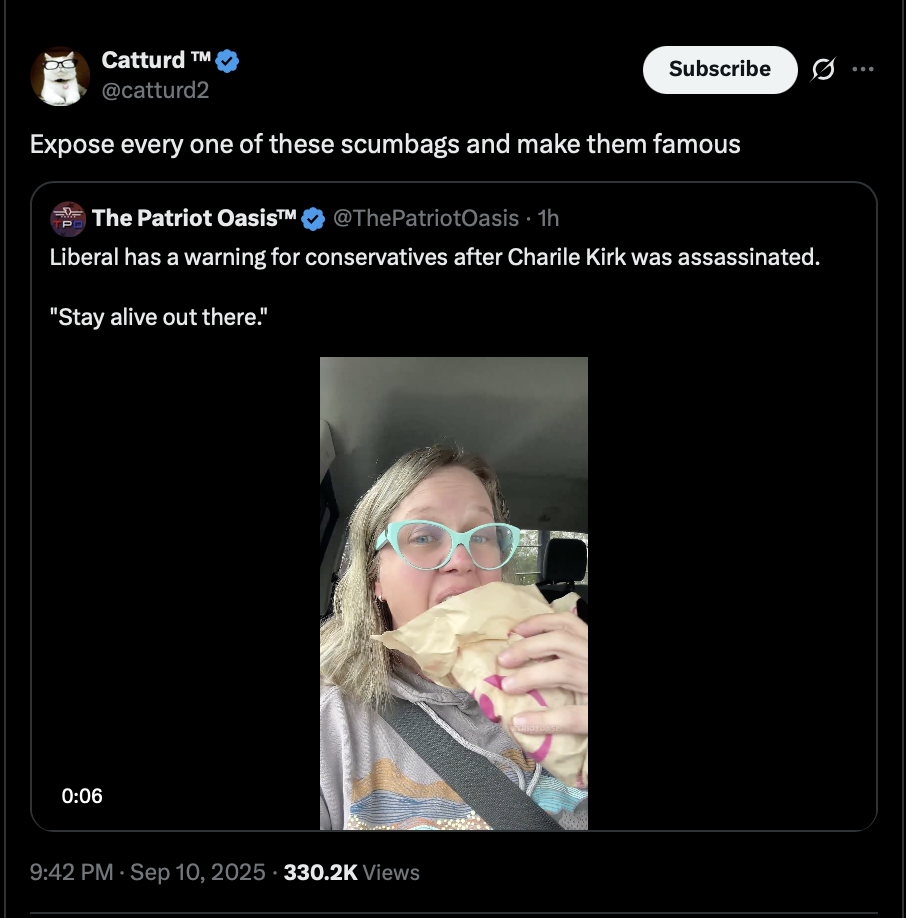Image resolution: width=906 pixels, height=918 pixels.
Task: Click the Catturd profile avatar
Action: pos(60,76)
